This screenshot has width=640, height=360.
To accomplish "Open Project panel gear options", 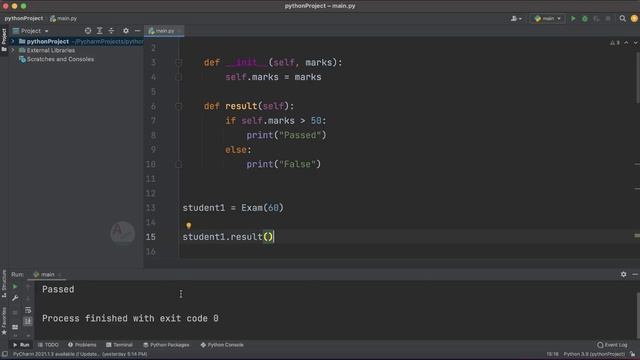I will tap(126, 31).
